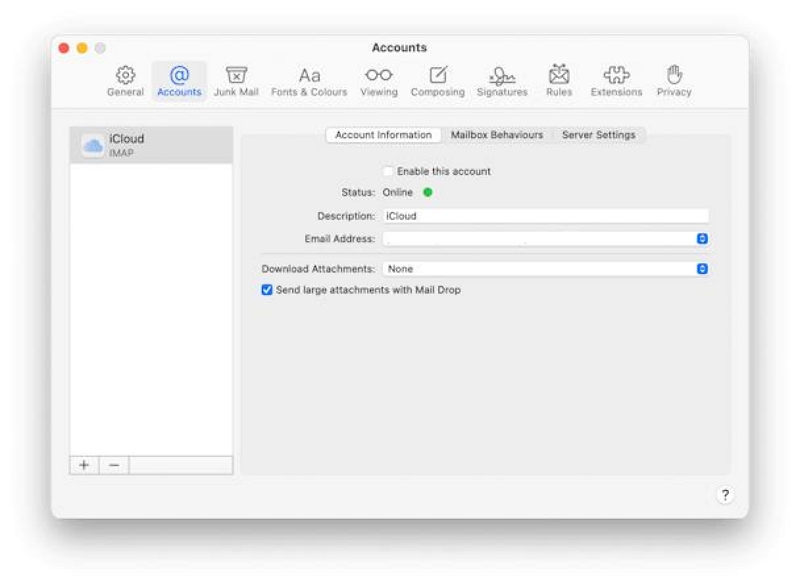
Task: Close the Accounts window with red button
Action: pos(64,48)
